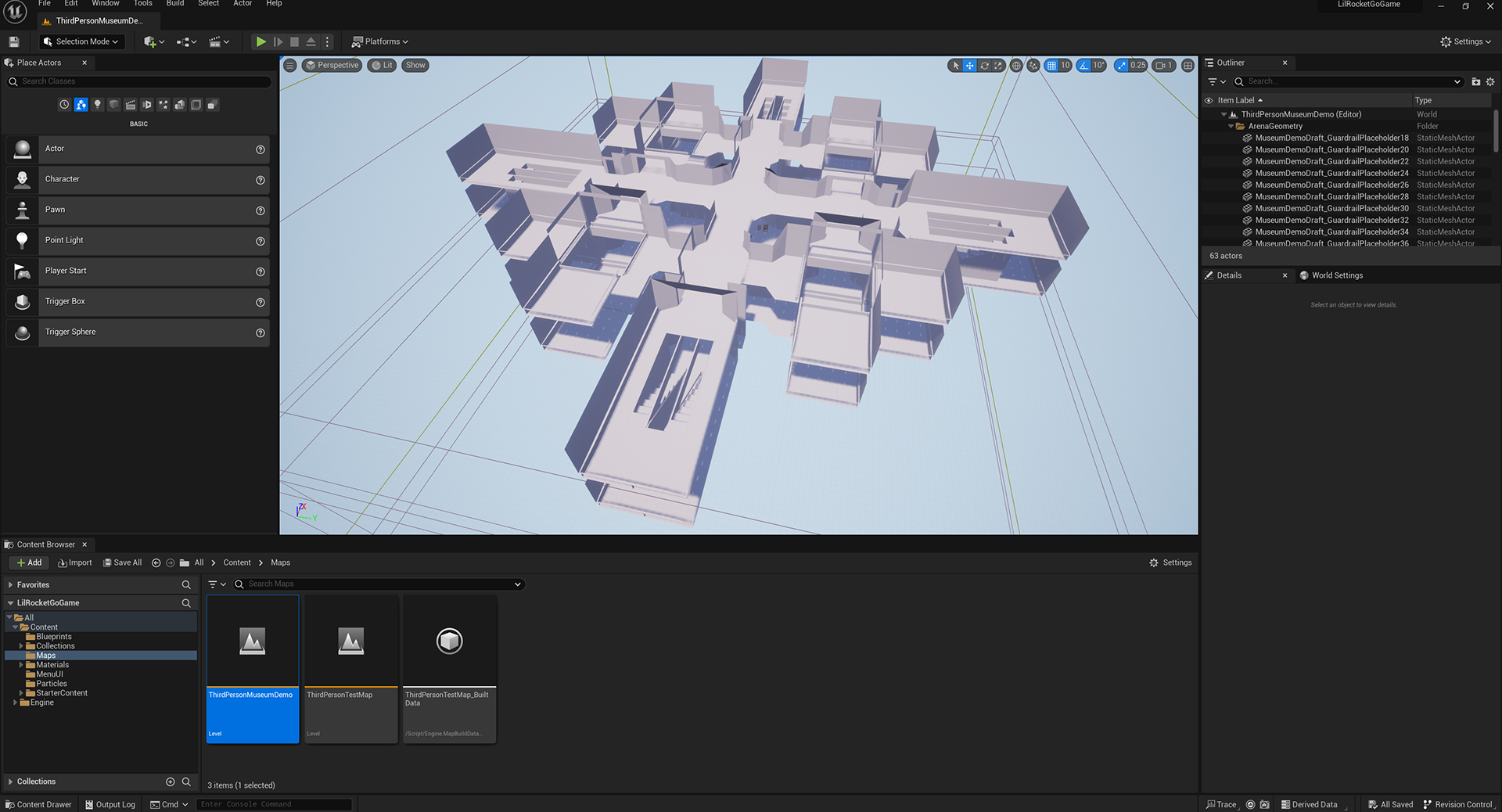Select the translate gizmo tool in viewport

point(969,66)
